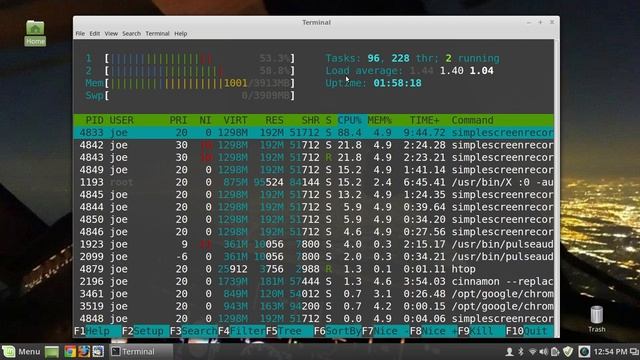Viewport: 640px width, 360px height.
Task: Select the /usr/bin/X process row 1193
Action: (313, 182)
